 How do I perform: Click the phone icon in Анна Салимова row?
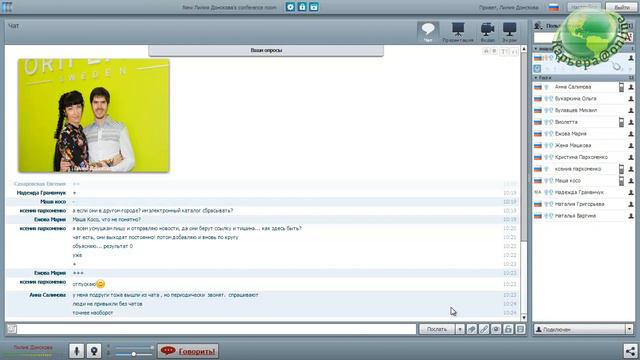(x=621, y=87)
